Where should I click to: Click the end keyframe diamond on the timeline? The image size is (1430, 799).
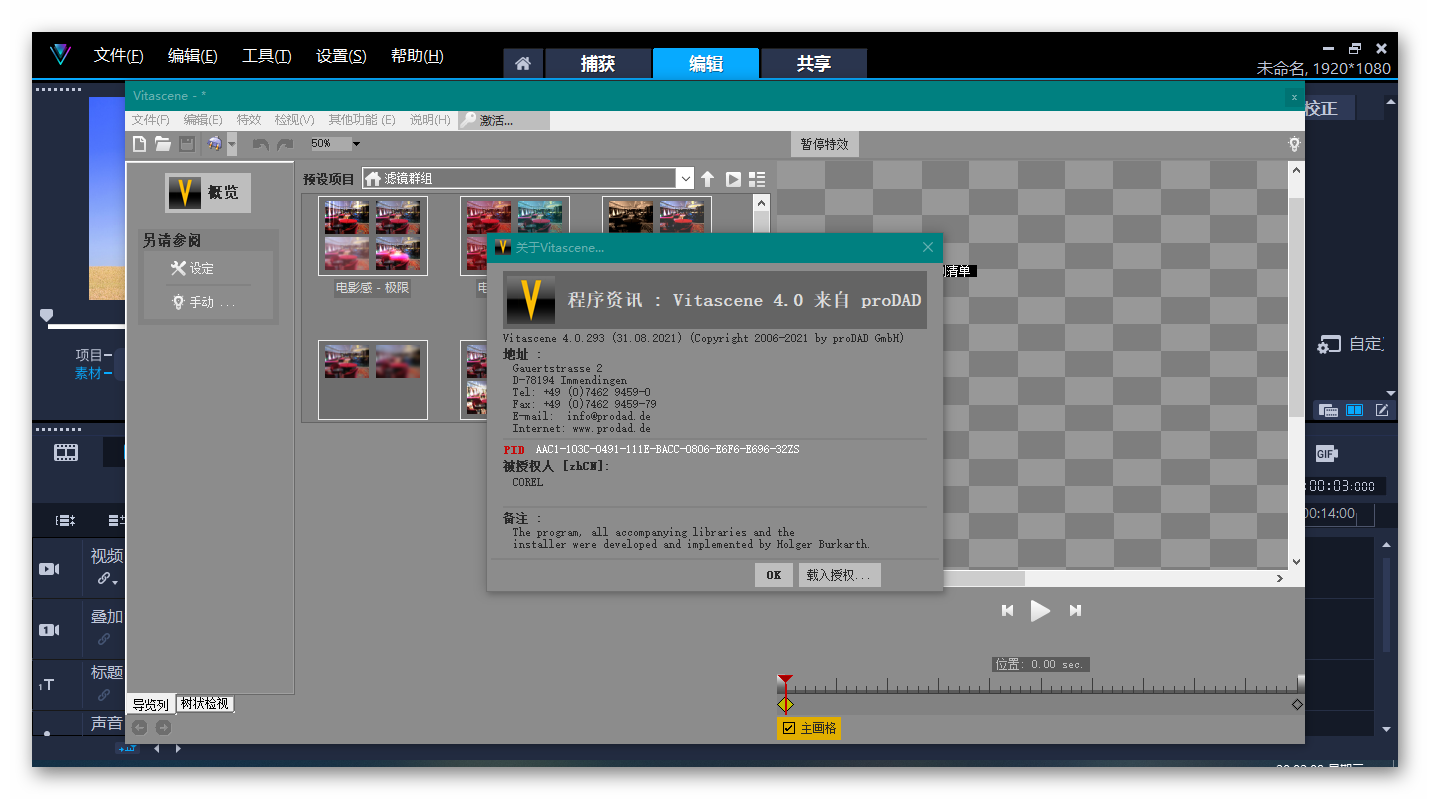click(x=1297, y=704)
